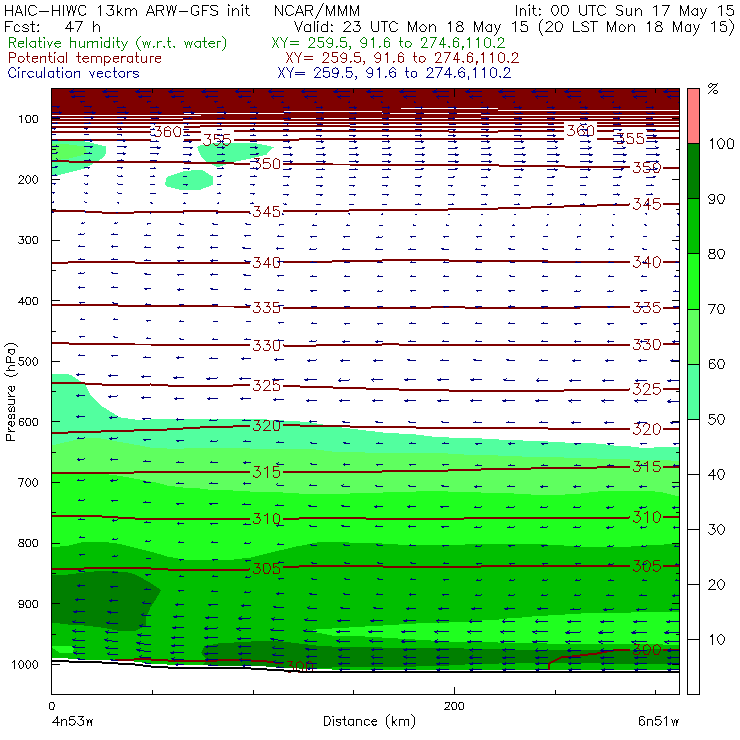
Task: Click the green XY coordinates line
Action: [x=388, y=43]
